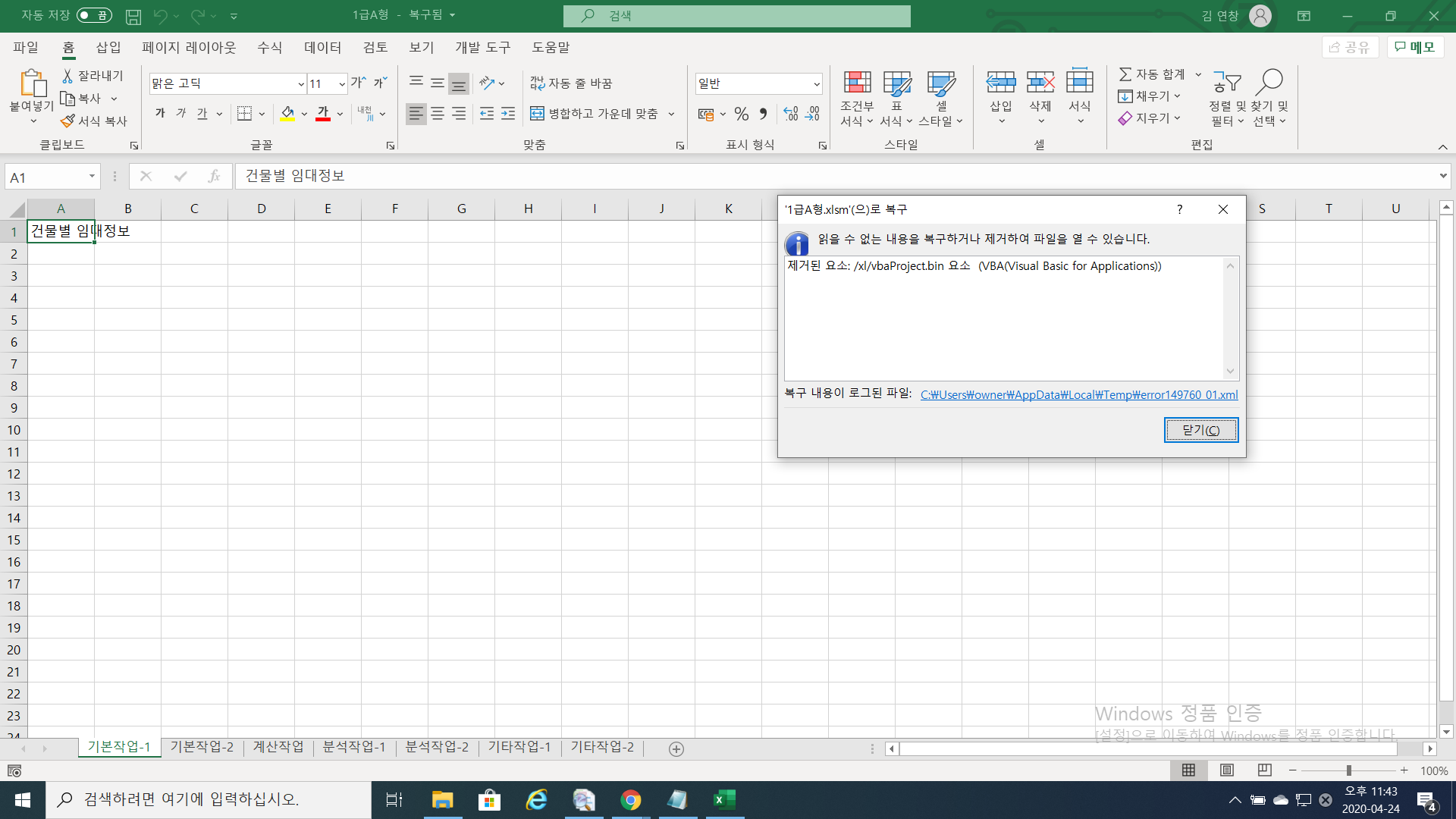1456x819 pixels.
Task: Switch to Page Layout view in status bar
Action: click(x=1226, y=770)
